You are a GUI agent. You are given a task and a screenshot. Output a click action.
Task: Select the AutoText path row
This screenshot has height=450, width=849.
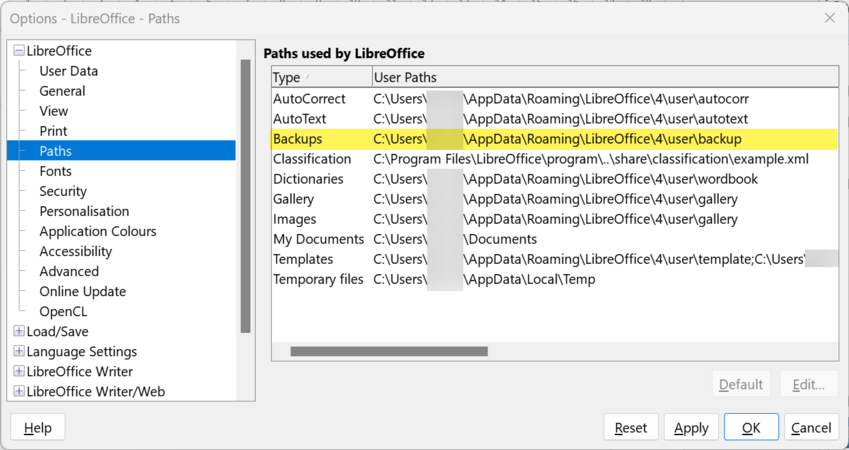[x=555, y=119]
